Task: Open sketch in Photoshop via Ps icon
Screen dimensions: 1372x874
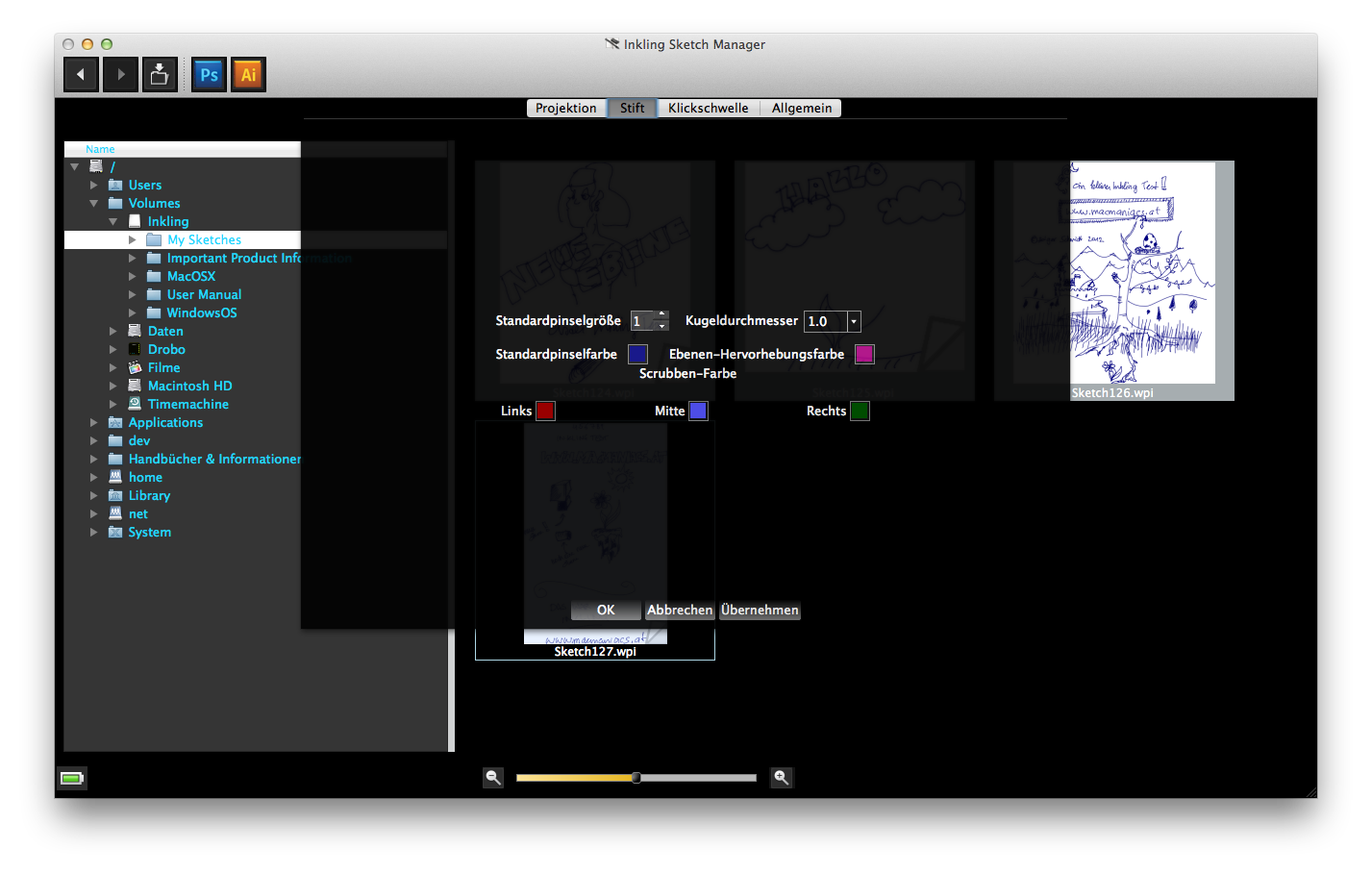Action: [x=209, y=74]
